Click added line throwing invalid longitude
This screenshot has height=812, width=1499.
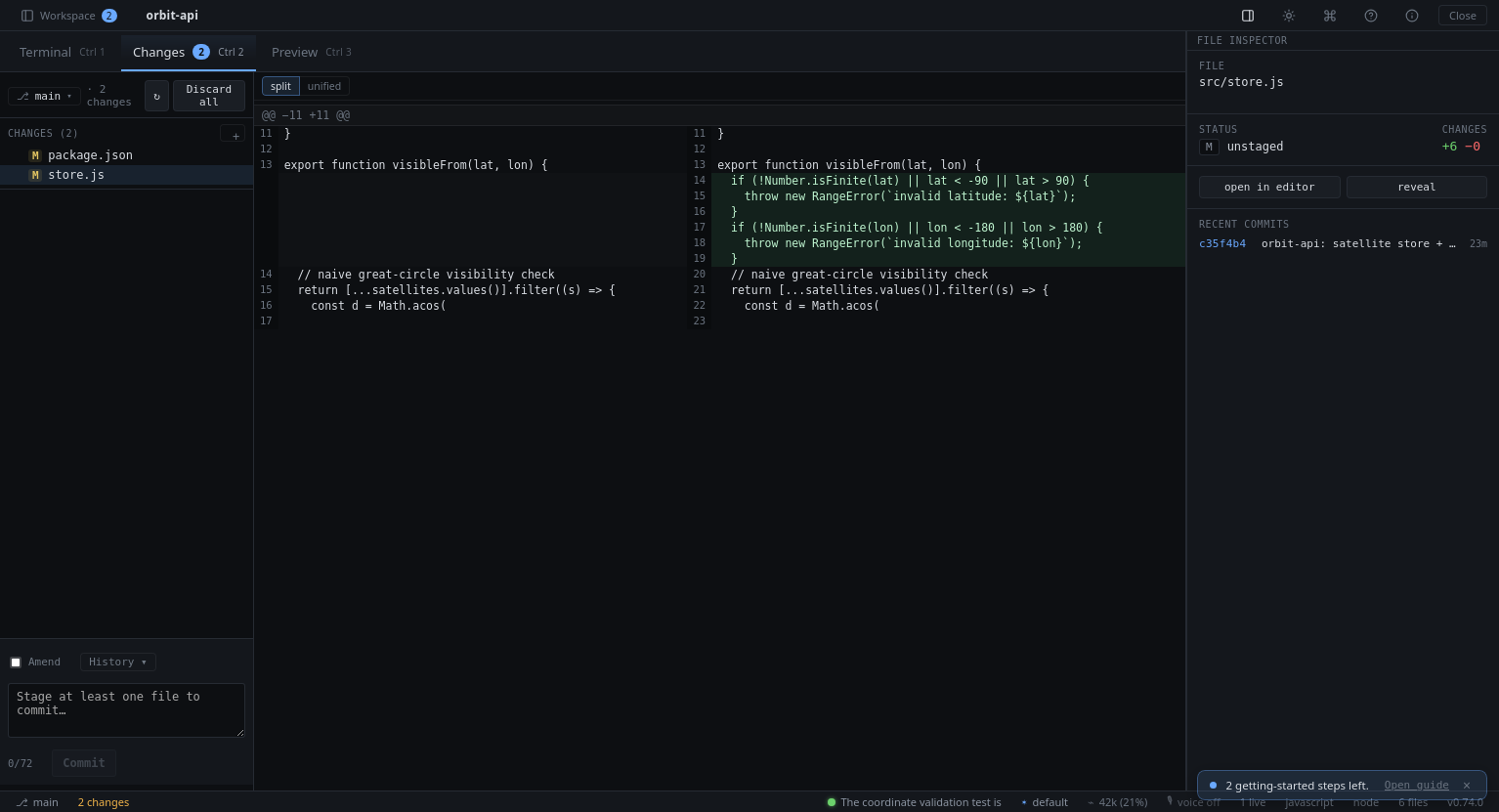[948, 243]
